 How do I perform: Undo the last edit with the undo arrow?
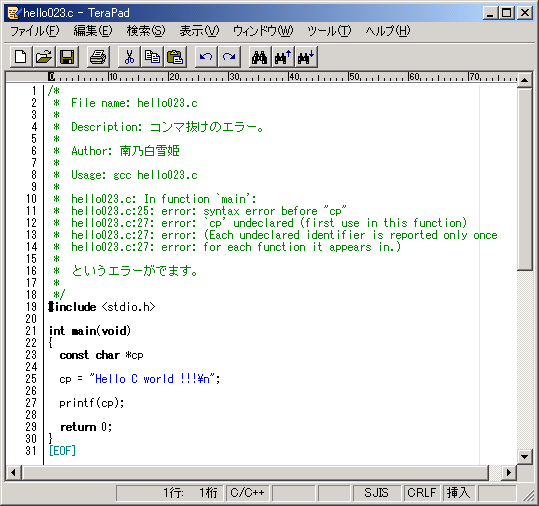click(x=206, y=57)
